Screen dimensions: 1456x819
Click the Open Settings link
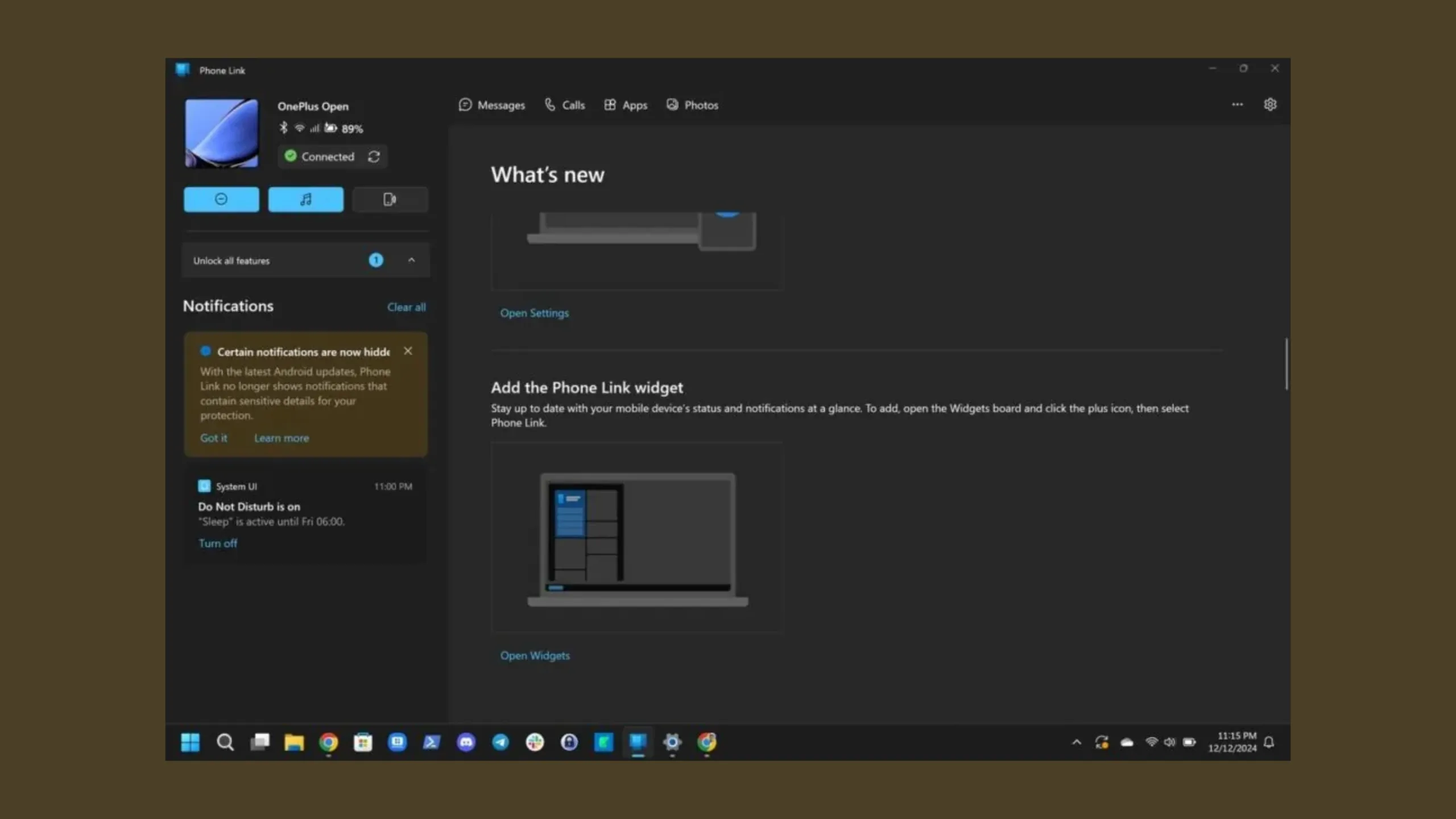(x=534, y=313)
